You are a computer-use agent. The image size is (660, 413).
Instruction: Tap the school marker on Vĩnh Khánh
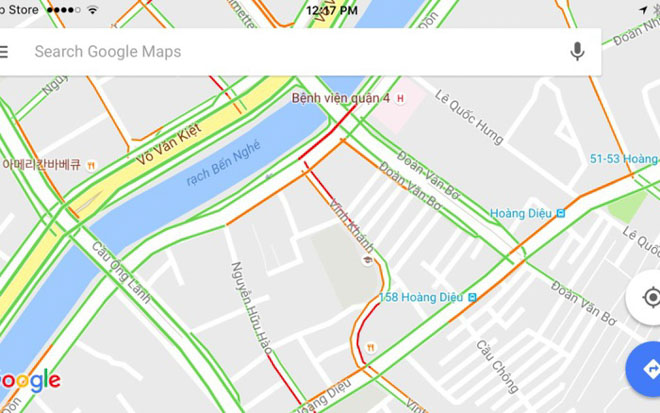coord(368,260)
